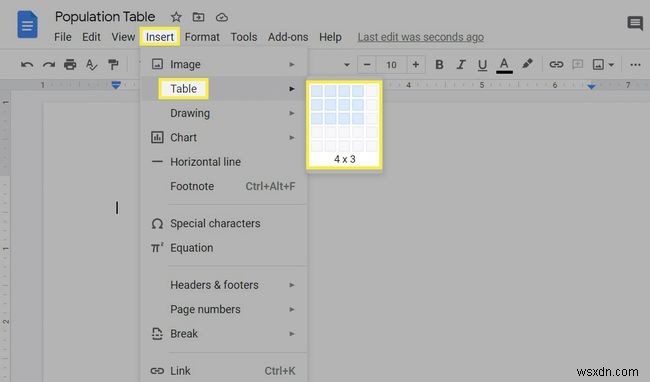This screenshot has height=382, width=650.
Task: Activate the paint format tool
Action: (x=113, y=65)
